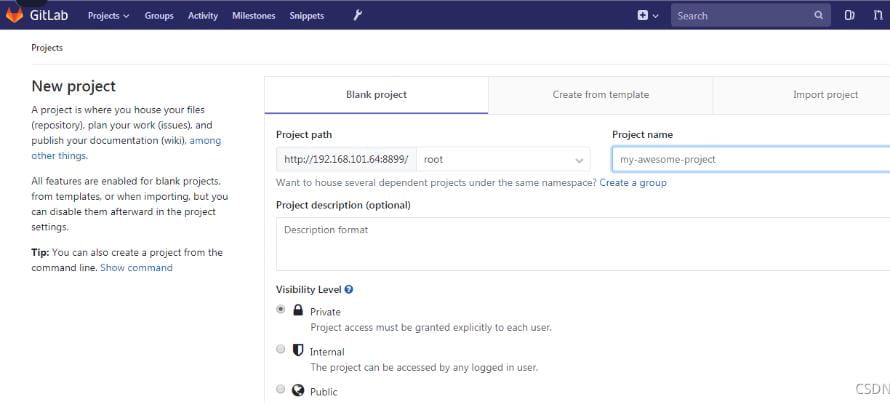Select the Internal visibility radio button
This screenshot has height=404, width=890.
[281, 350]
